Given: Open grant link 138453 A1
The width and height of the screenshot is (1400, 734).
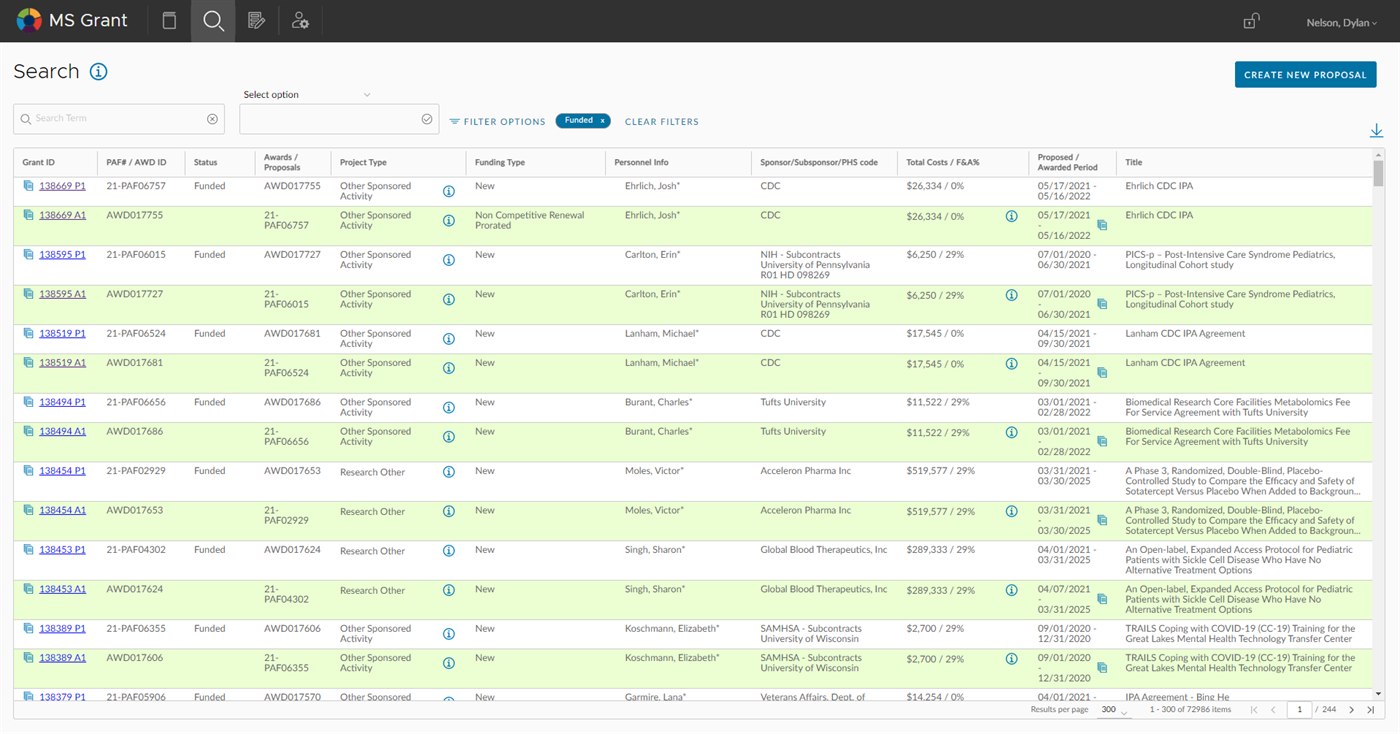Looking at the screenshot, I should (x=62, y=589).
